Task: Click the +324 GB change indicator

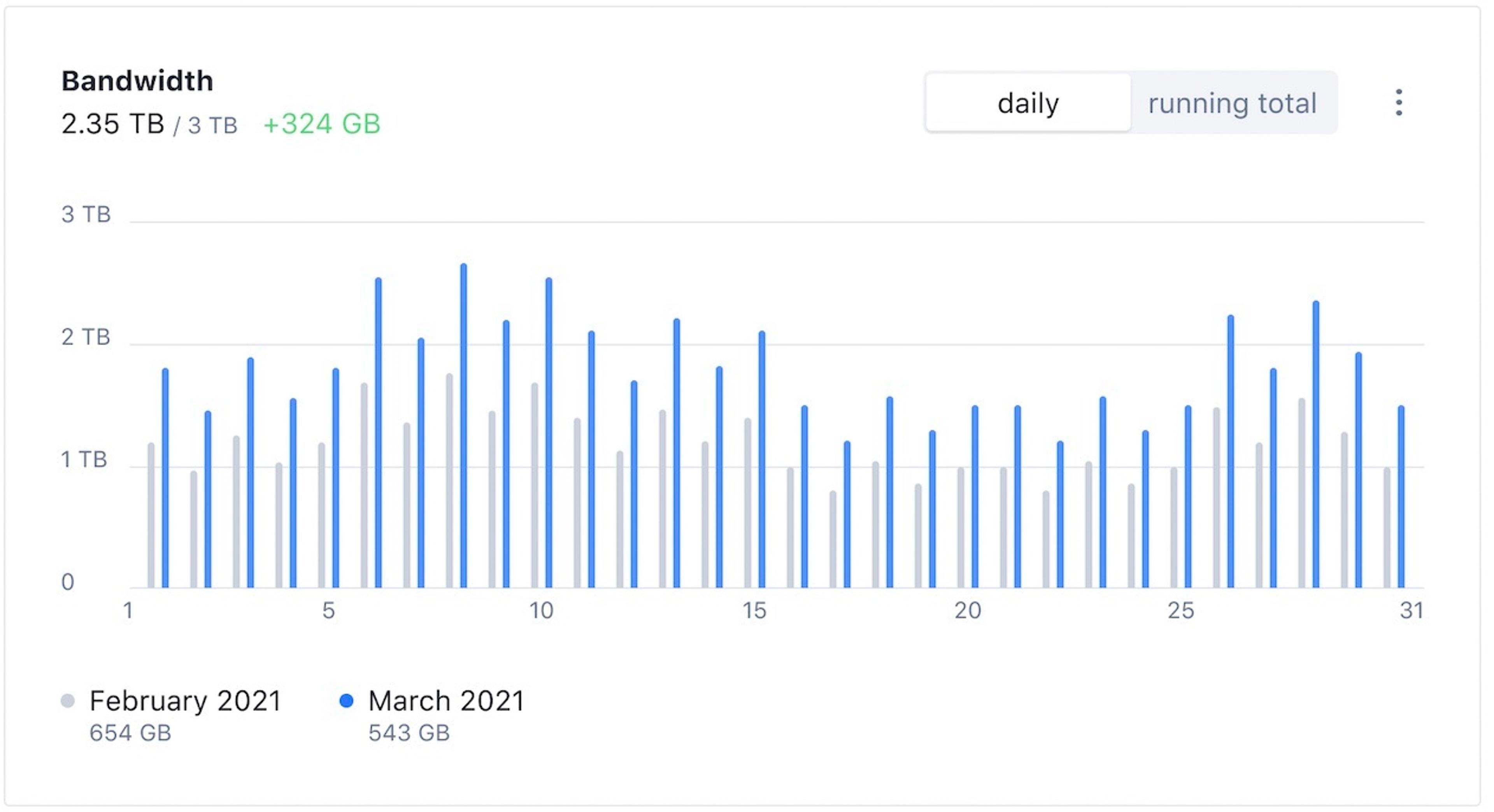Action: pyautogui.click(x=322, y=124)
